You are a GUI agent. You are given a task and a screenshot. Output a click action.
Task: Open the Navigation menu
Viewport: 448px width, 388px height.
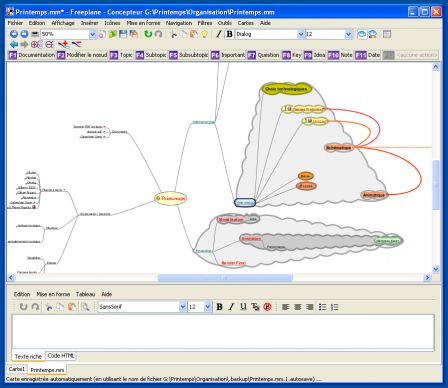179,23
